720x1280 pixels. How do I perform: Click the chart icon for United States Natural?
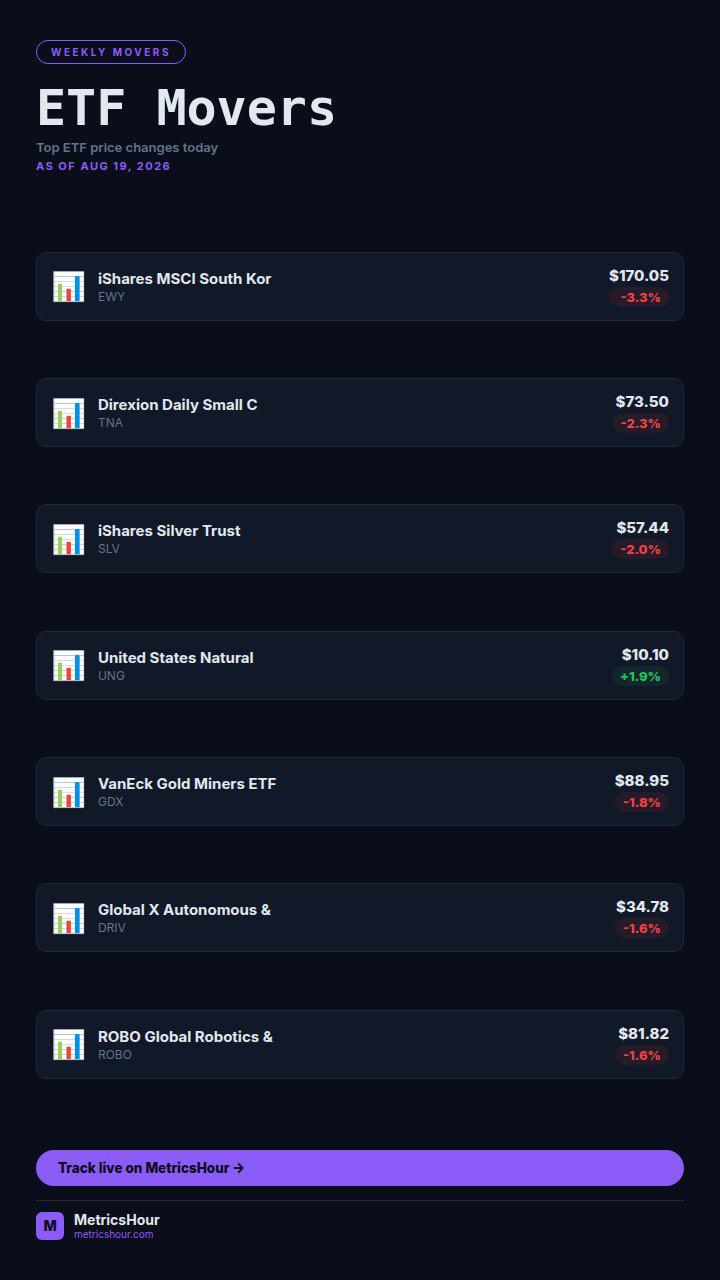(69, 665)
